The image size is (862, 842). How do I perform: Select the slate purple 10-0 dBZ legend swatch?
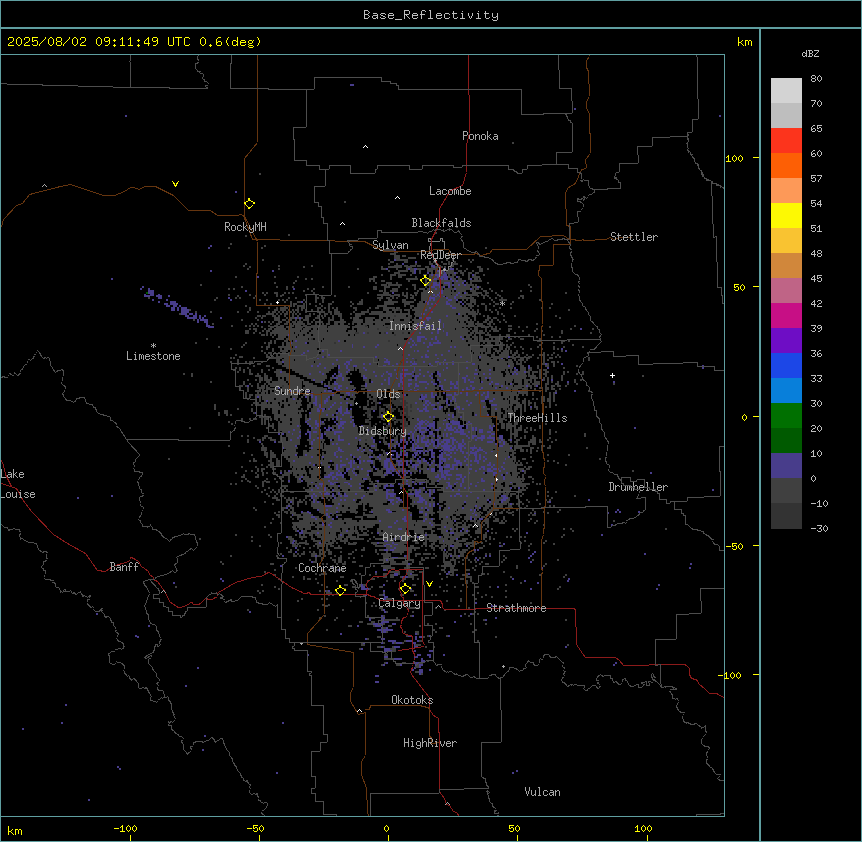click(786, 466)
